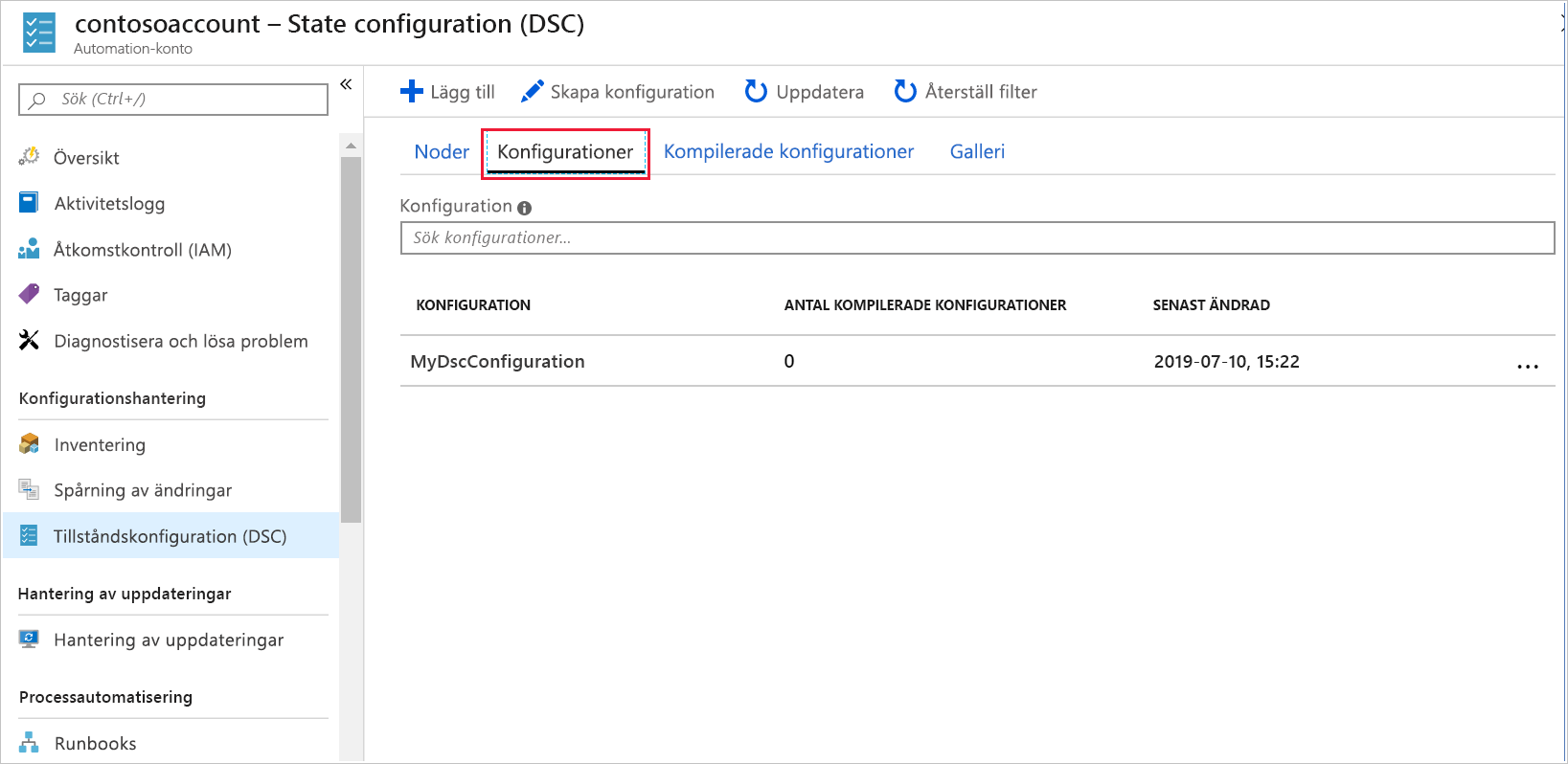Click the Spårning av ändringar icon
This screenshot has height=764, width=1568.
click(30, 489)
